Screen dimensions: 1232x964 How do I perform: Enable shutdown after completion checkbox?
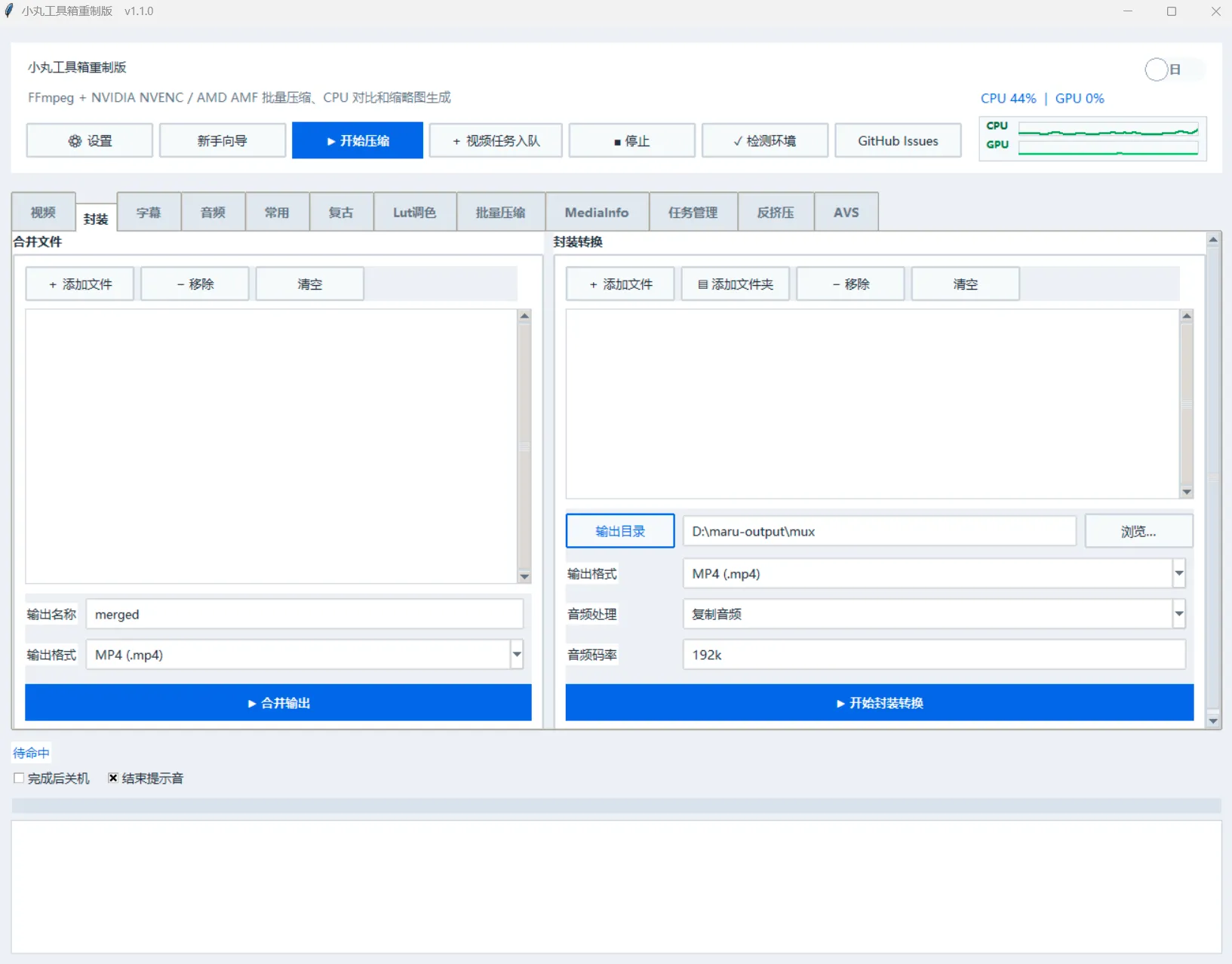point(19,778)
